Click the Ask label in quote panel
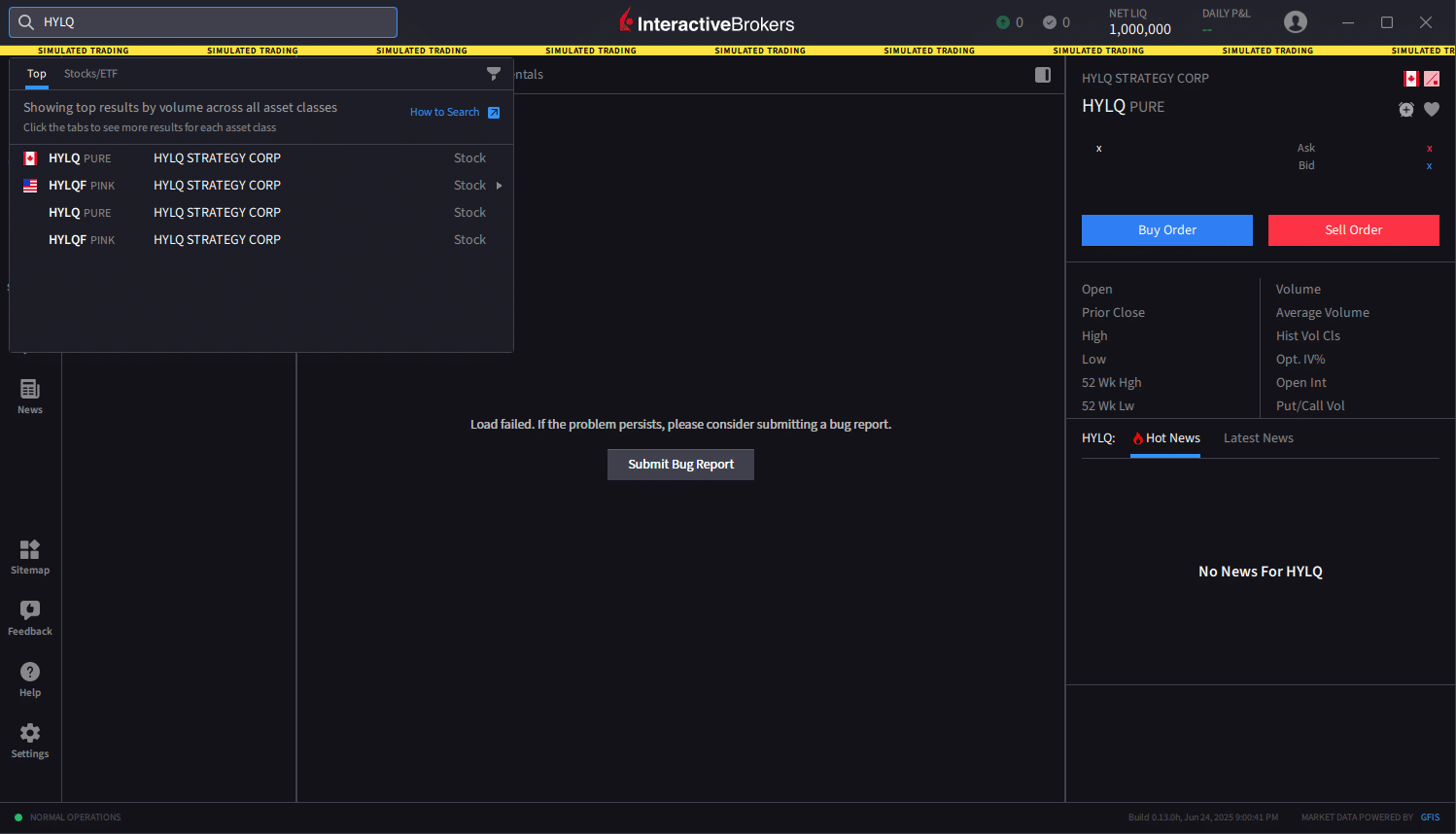This screenshot has width=1456, height=834. [1306, 149]
